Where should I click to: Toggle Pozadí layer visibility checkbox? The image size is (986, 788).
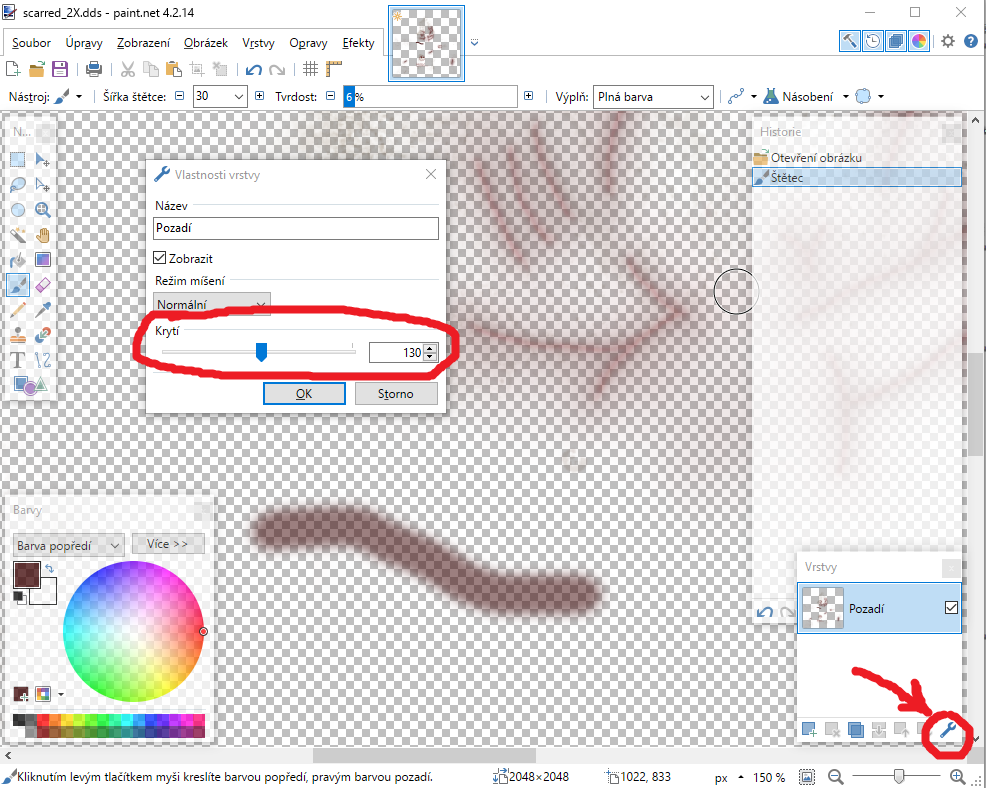(951, 608)
